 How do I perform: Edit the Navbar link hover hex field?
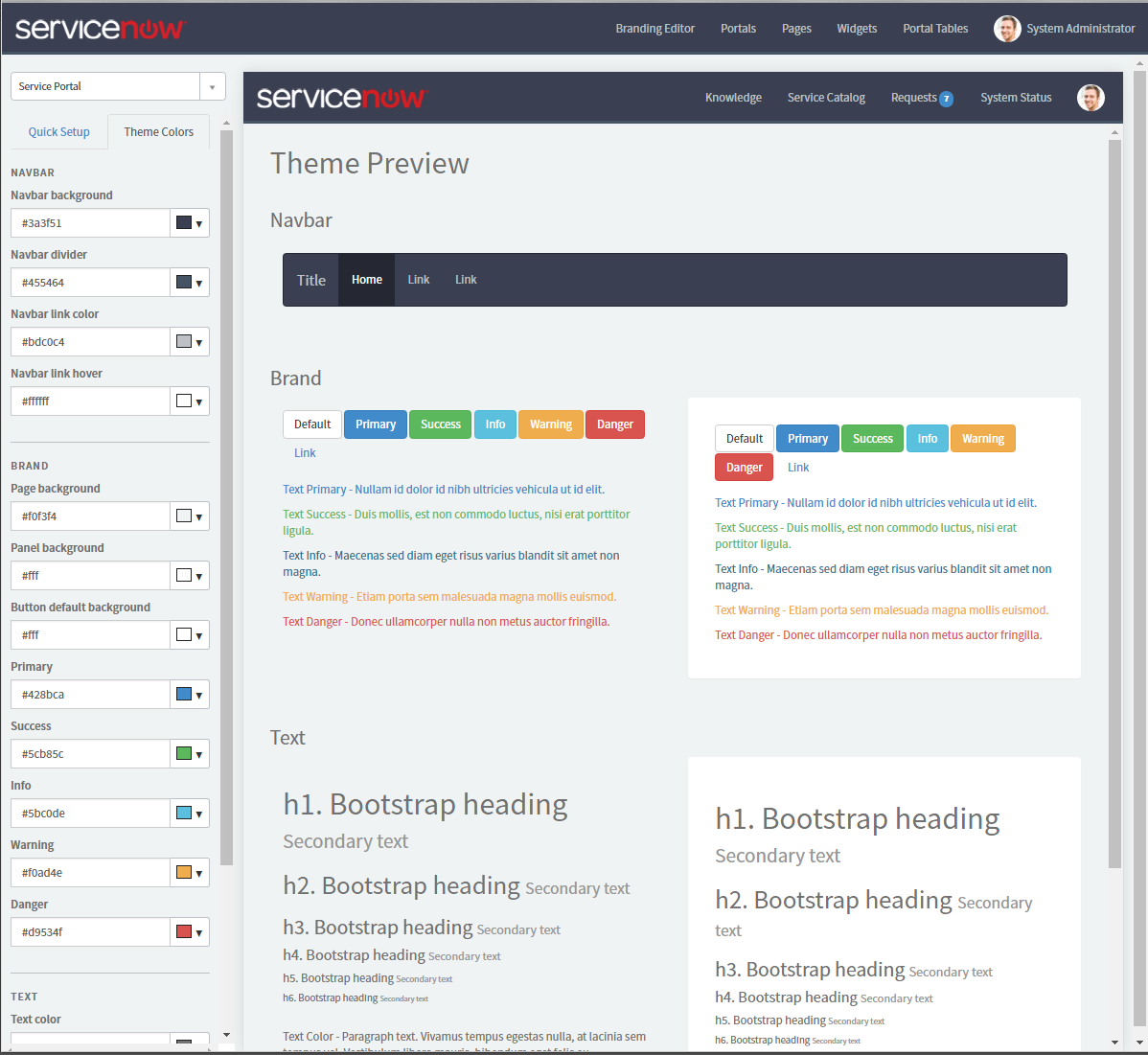click(91, 401)
